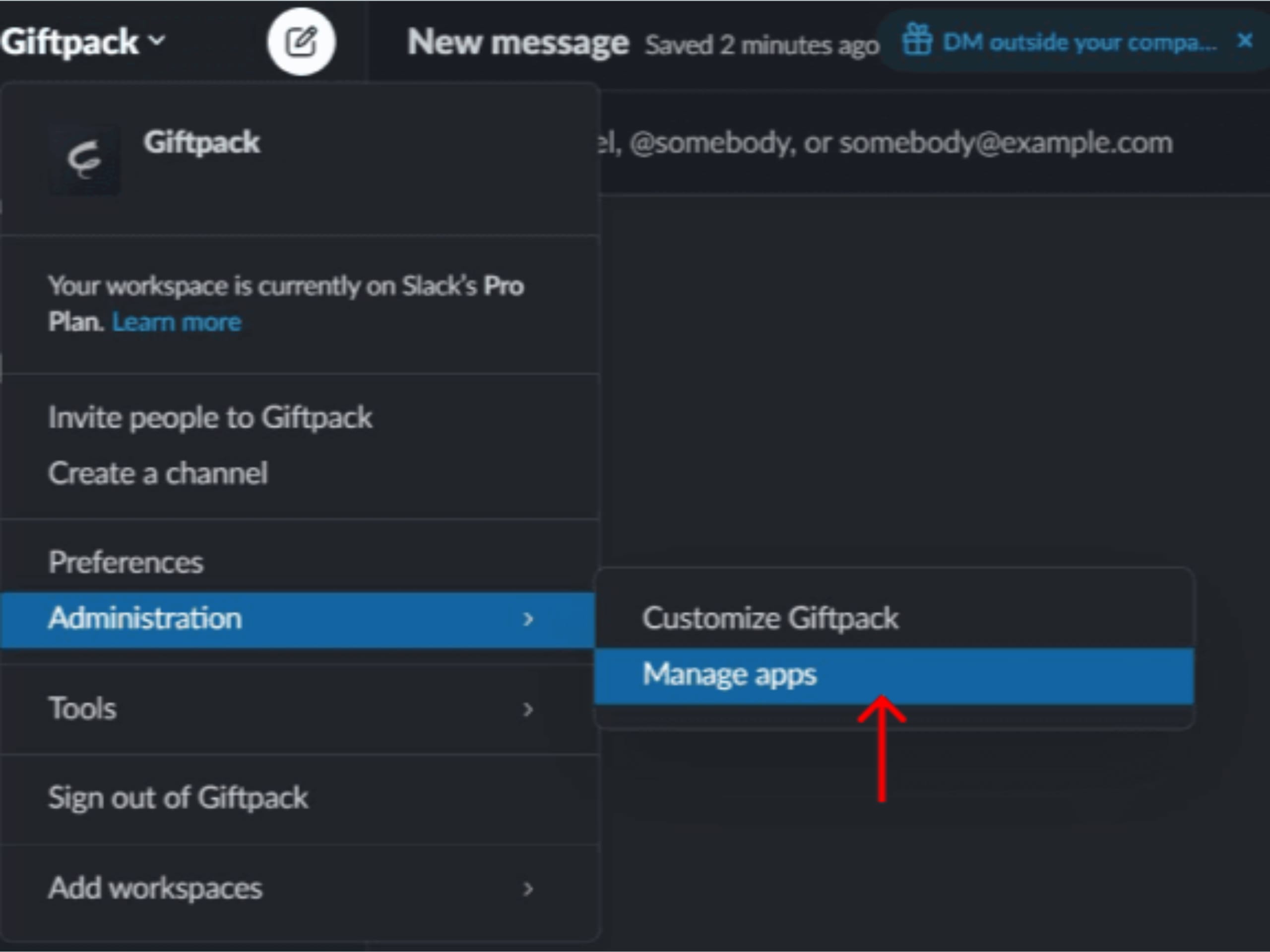Click the Saved 2 minutes ago text
The height and width of the screenshot is (952, 1270).
point(762,45)
